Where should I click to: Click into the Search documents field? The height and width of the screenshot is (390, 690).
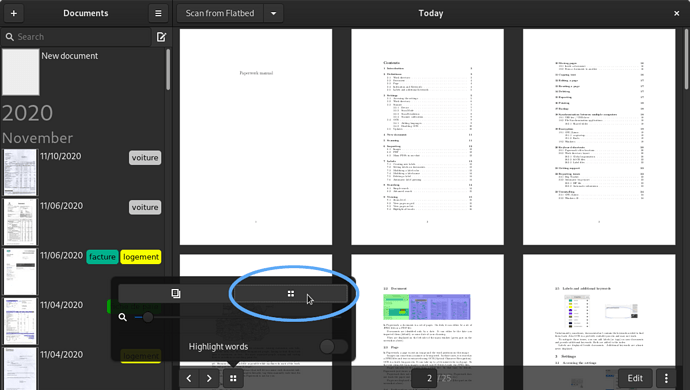[76, 37]
